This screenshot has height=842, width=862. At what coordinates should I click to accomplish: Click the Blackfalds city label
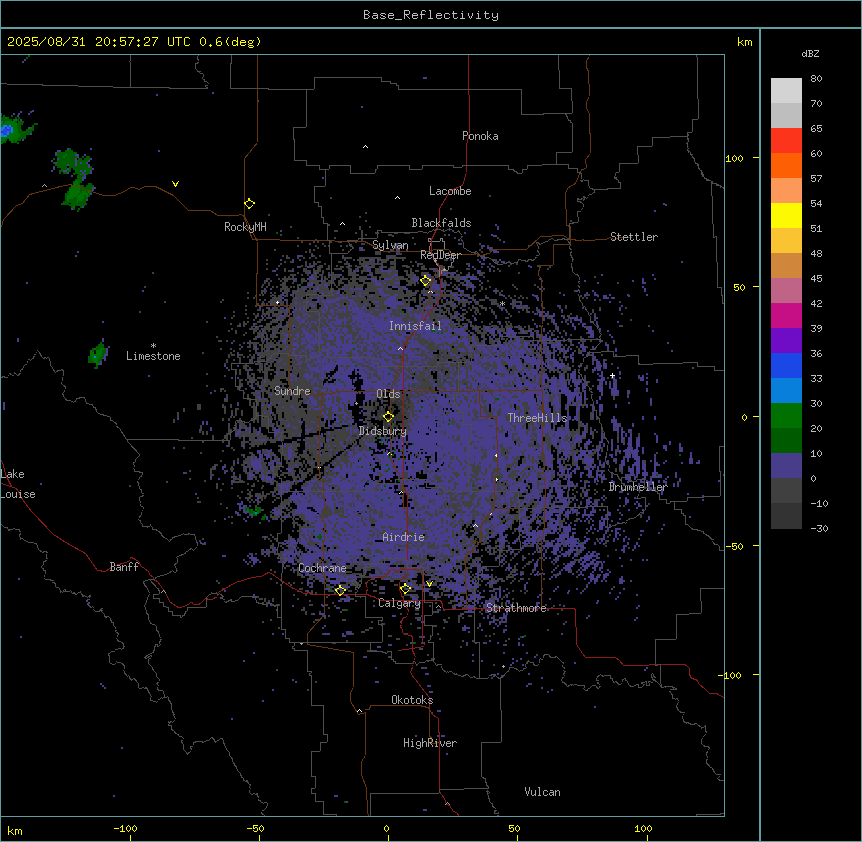coord(441,223)
